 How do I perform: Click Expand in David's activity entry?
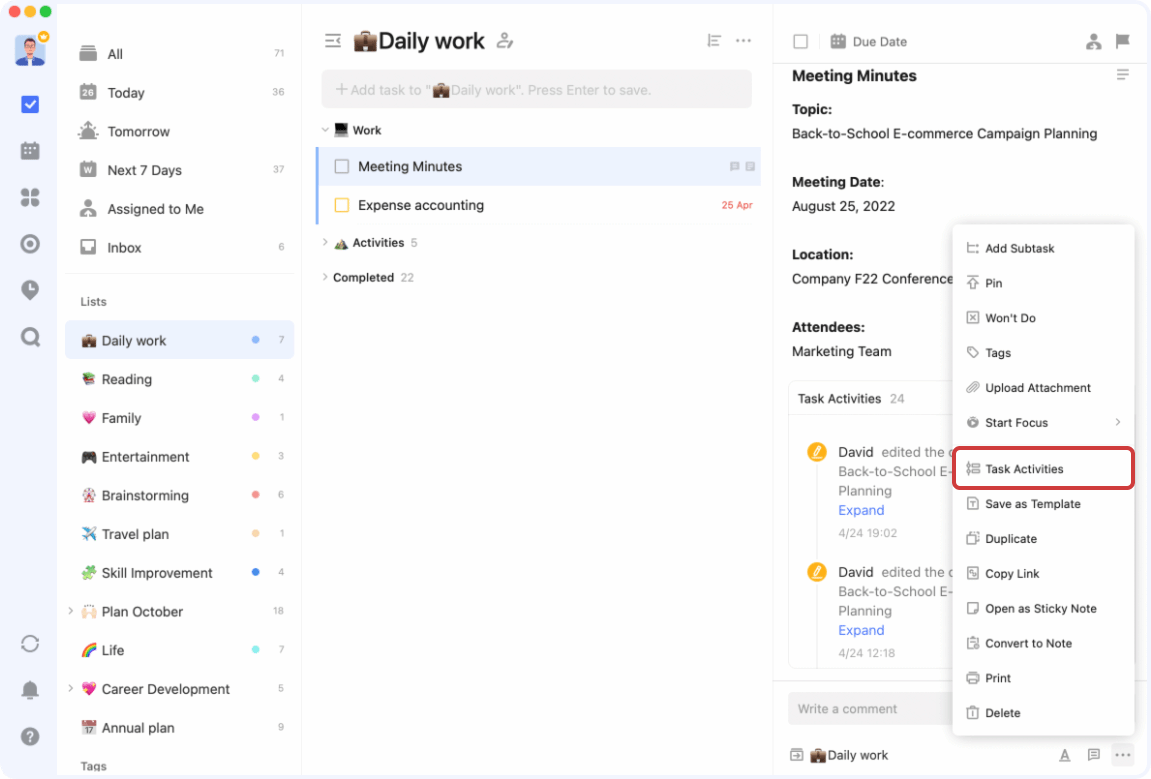(x=860, y=510)
